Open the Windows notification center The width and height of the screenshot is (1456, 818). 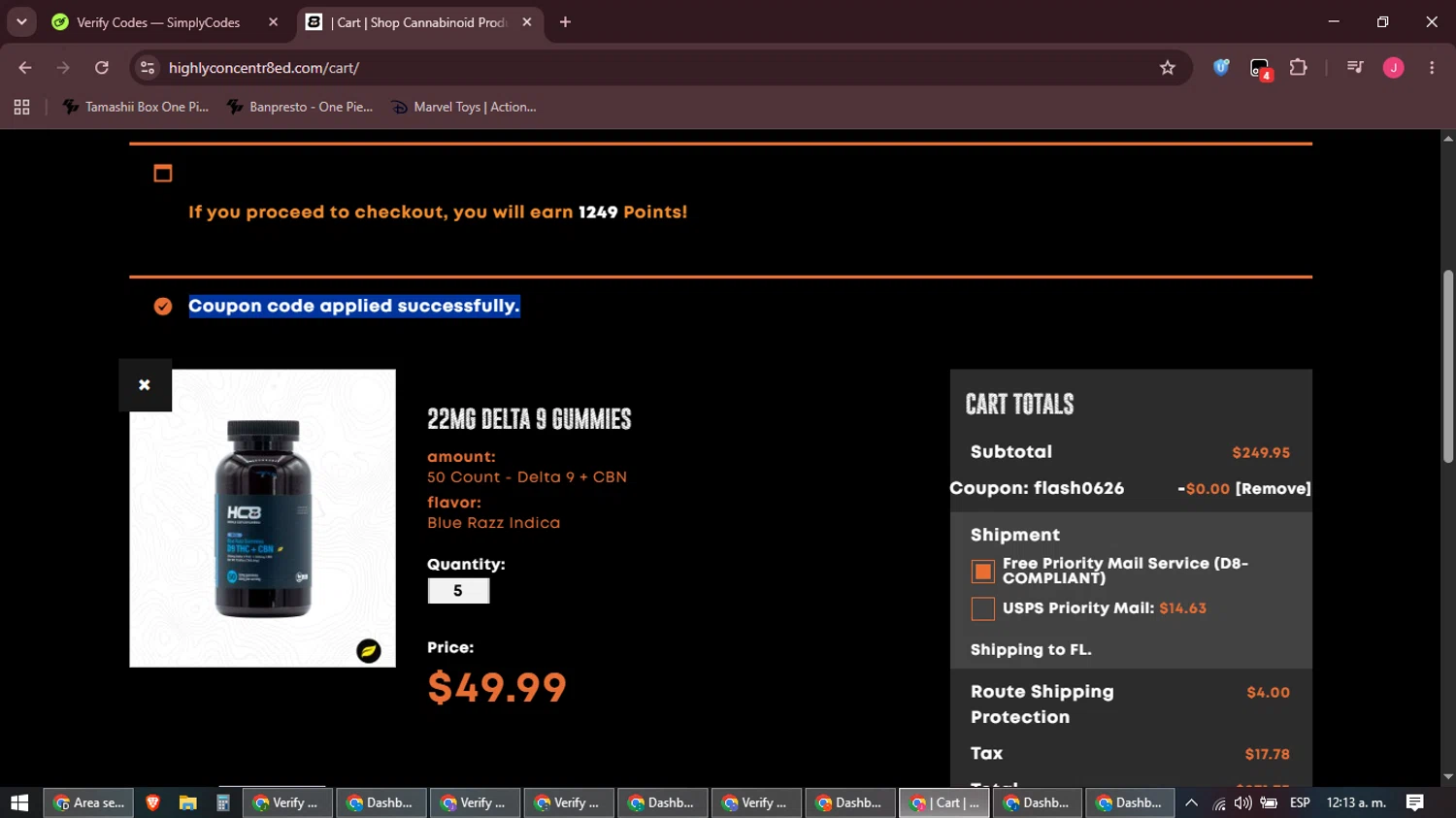tap(1414, 802)
